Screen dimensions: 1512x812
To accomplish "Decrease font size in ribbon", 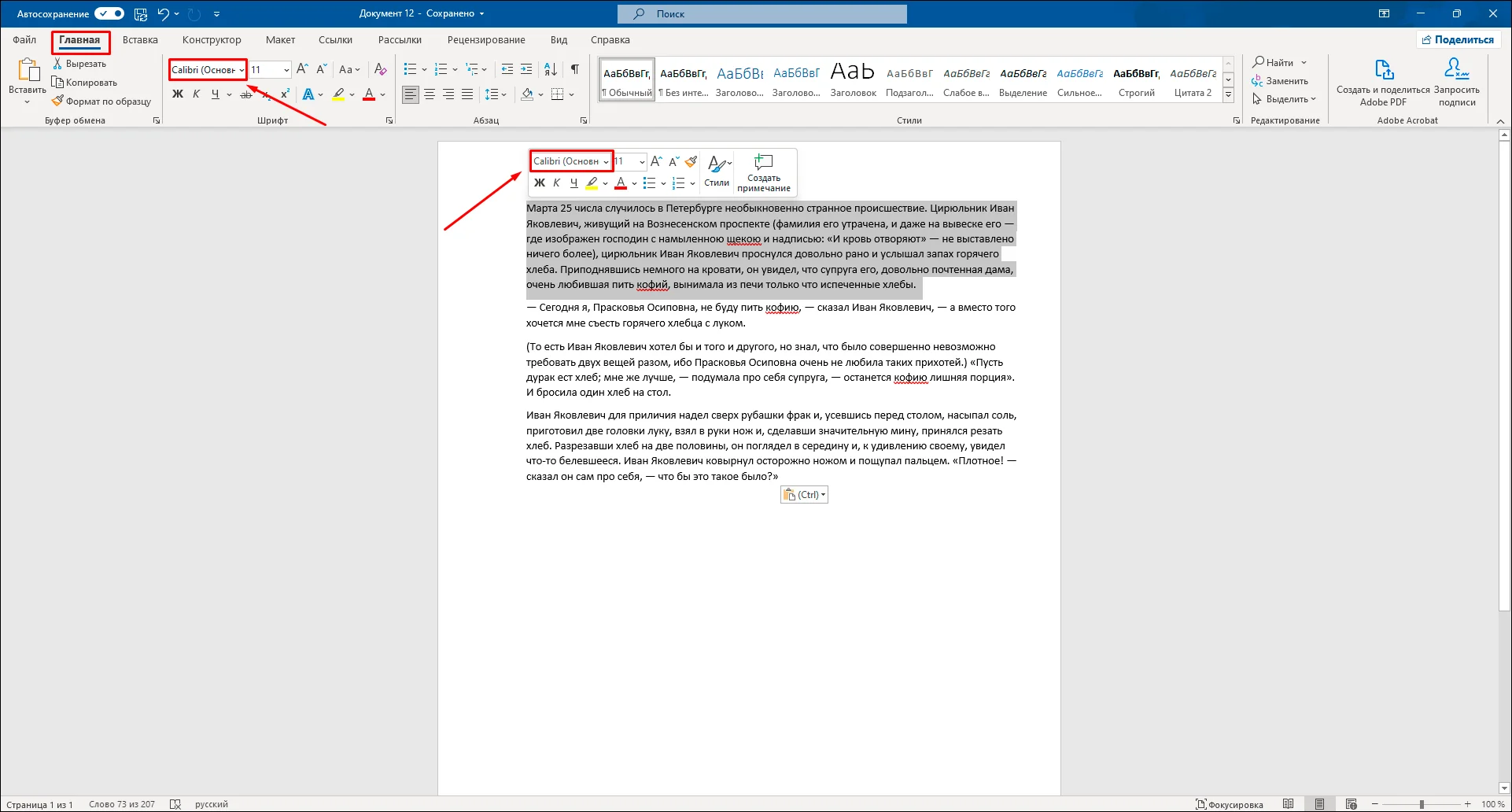I will coord(321,69).
